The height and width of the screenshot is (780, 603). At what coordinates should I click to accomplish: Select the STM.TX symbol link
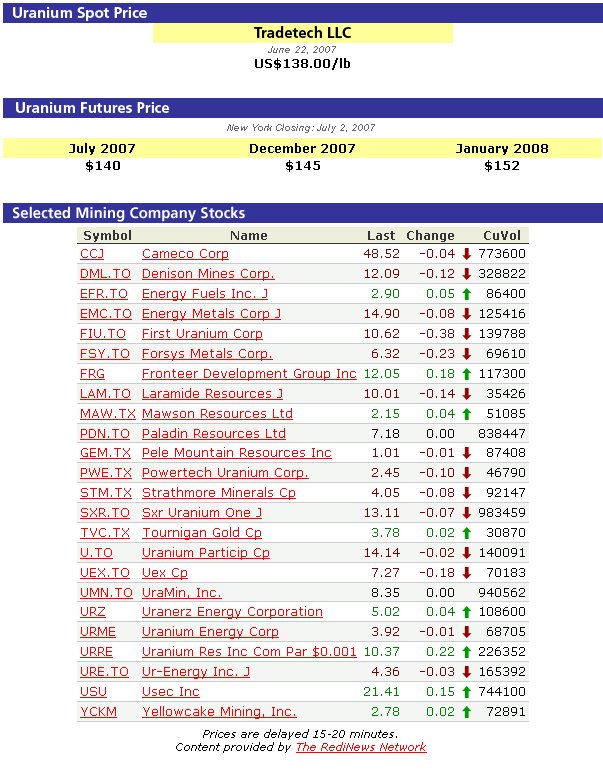(x=105, y=492)
